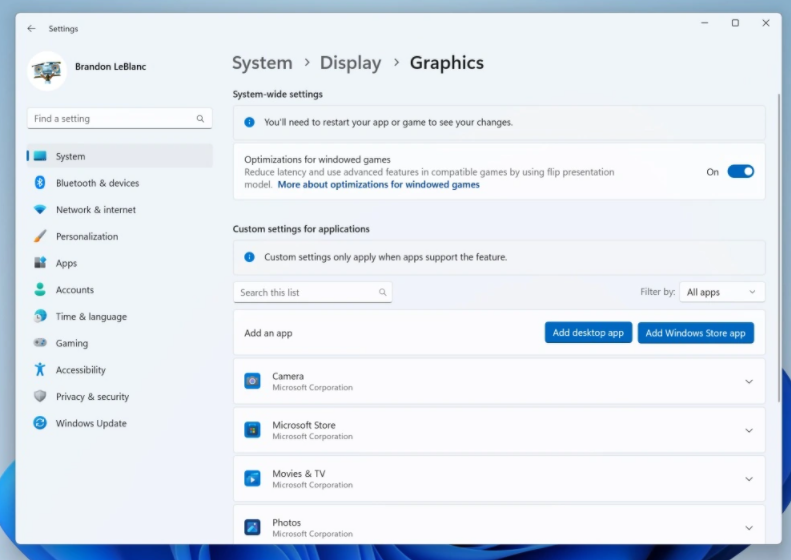The image size is (791, 560).
Task: Select the Personalization paintbrush icon
Action: 40,236
